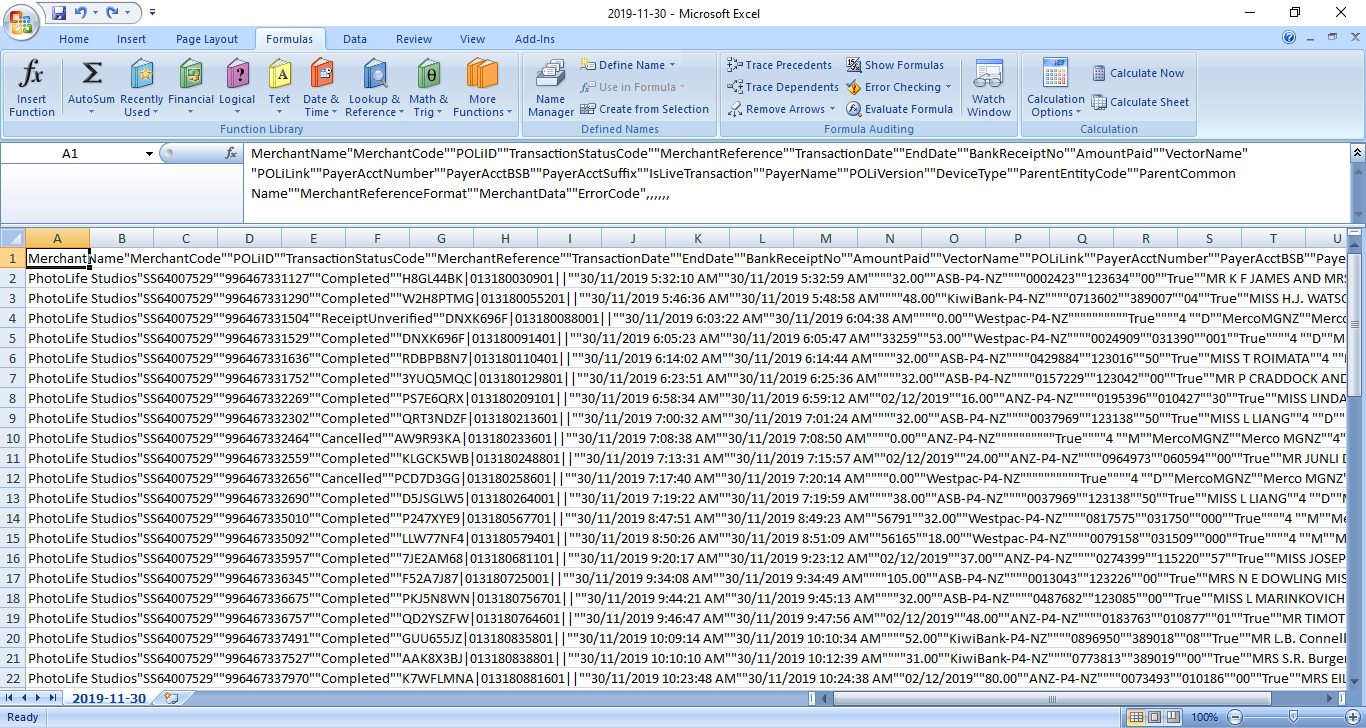1366x728 pixels.
Task: Select Normal view in status bar
Action: [1136, 717]
